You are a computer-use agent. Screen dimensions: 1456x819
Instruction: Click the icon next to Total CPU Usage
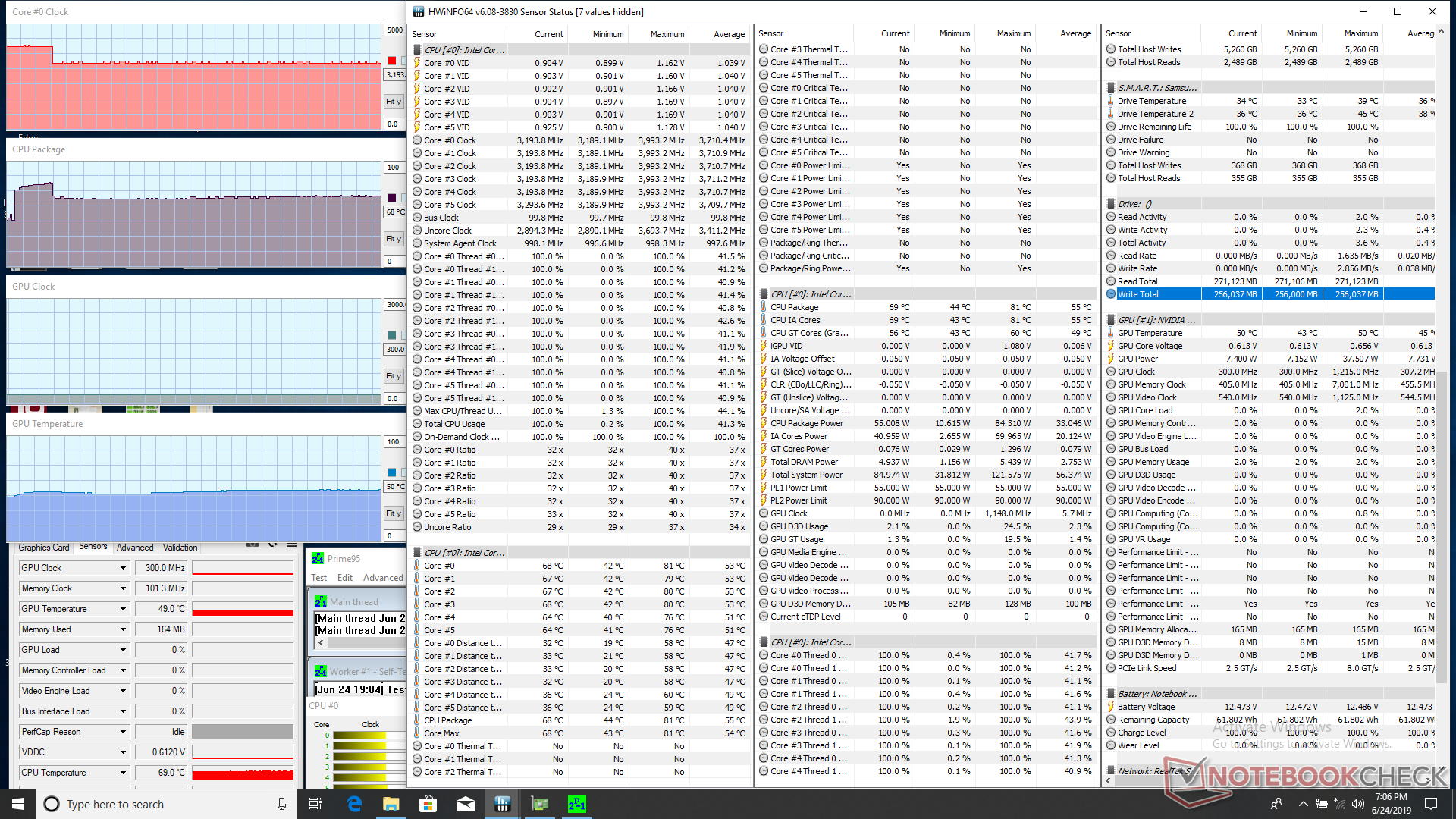(417, 424)
